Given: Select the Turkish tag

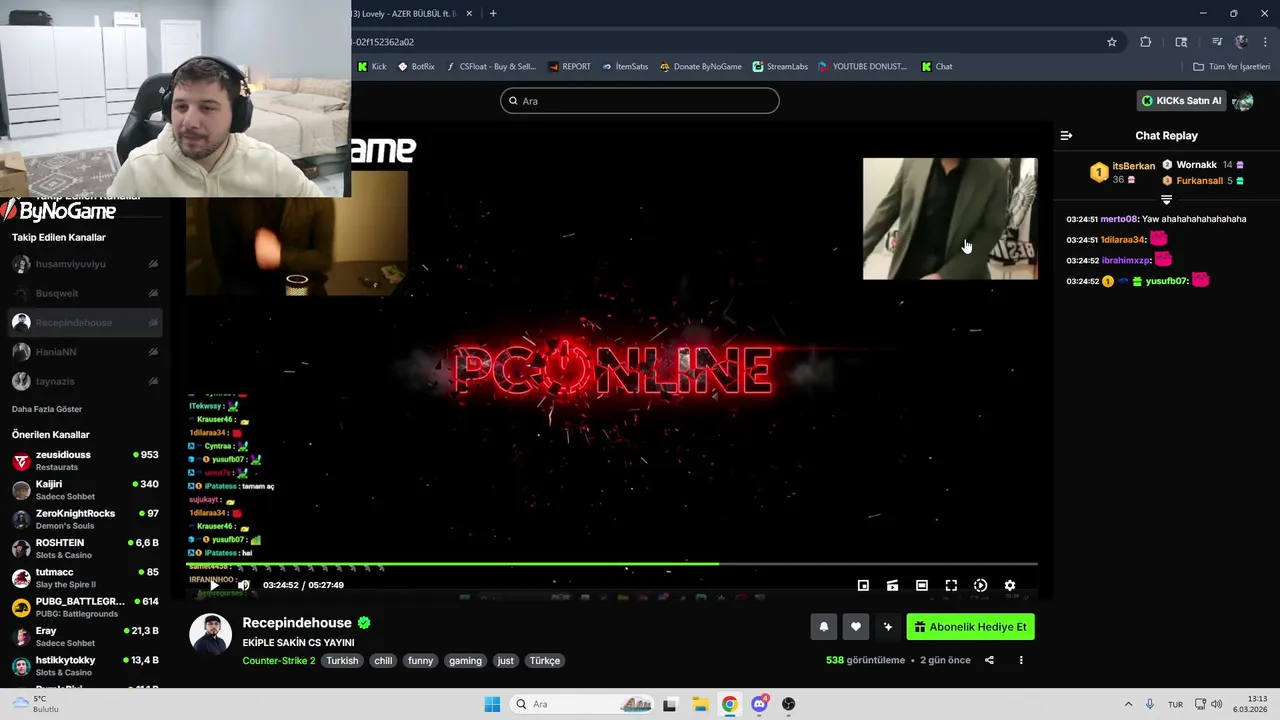Looking at the screenshot, I should point(342,661).
